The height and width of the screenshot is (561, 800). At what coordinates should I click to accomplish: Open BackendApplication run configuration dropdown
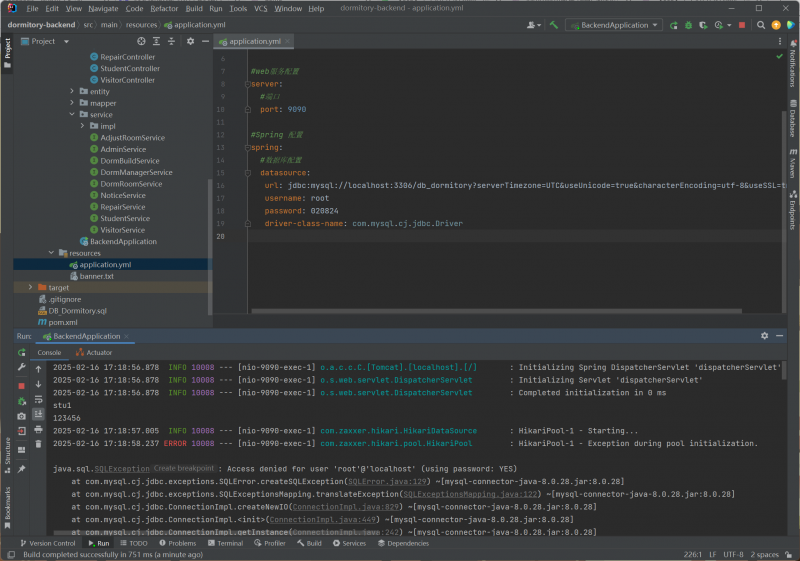coord(614,25)
